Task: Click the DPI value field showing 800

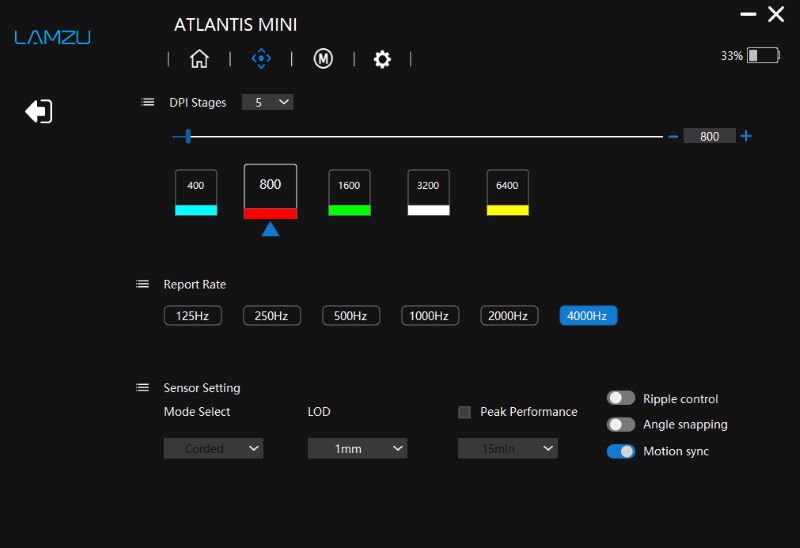Action: pos(709,136)
